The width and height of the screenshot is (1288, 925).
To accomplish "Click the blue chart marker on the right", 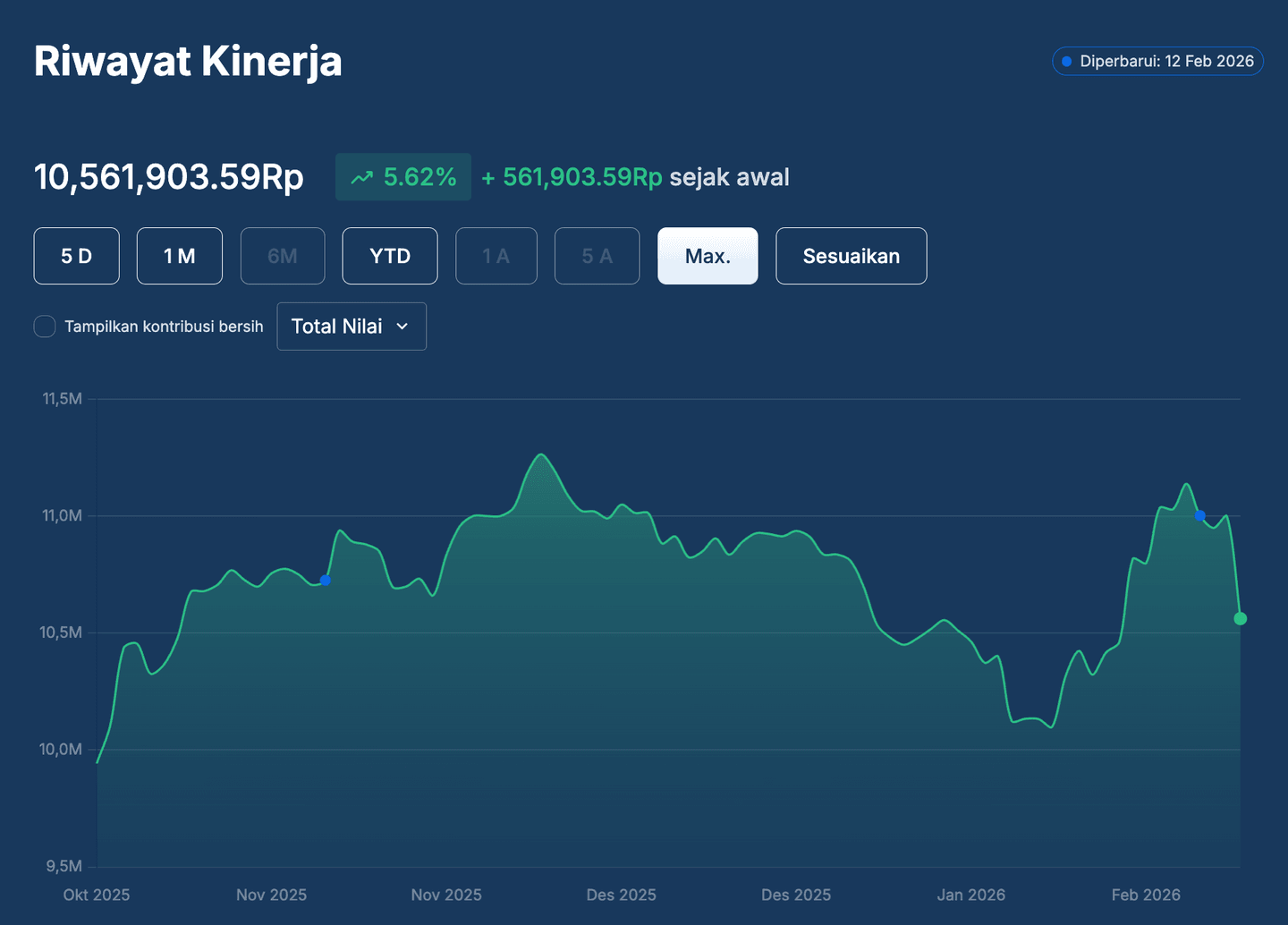I will (1200, 515).
